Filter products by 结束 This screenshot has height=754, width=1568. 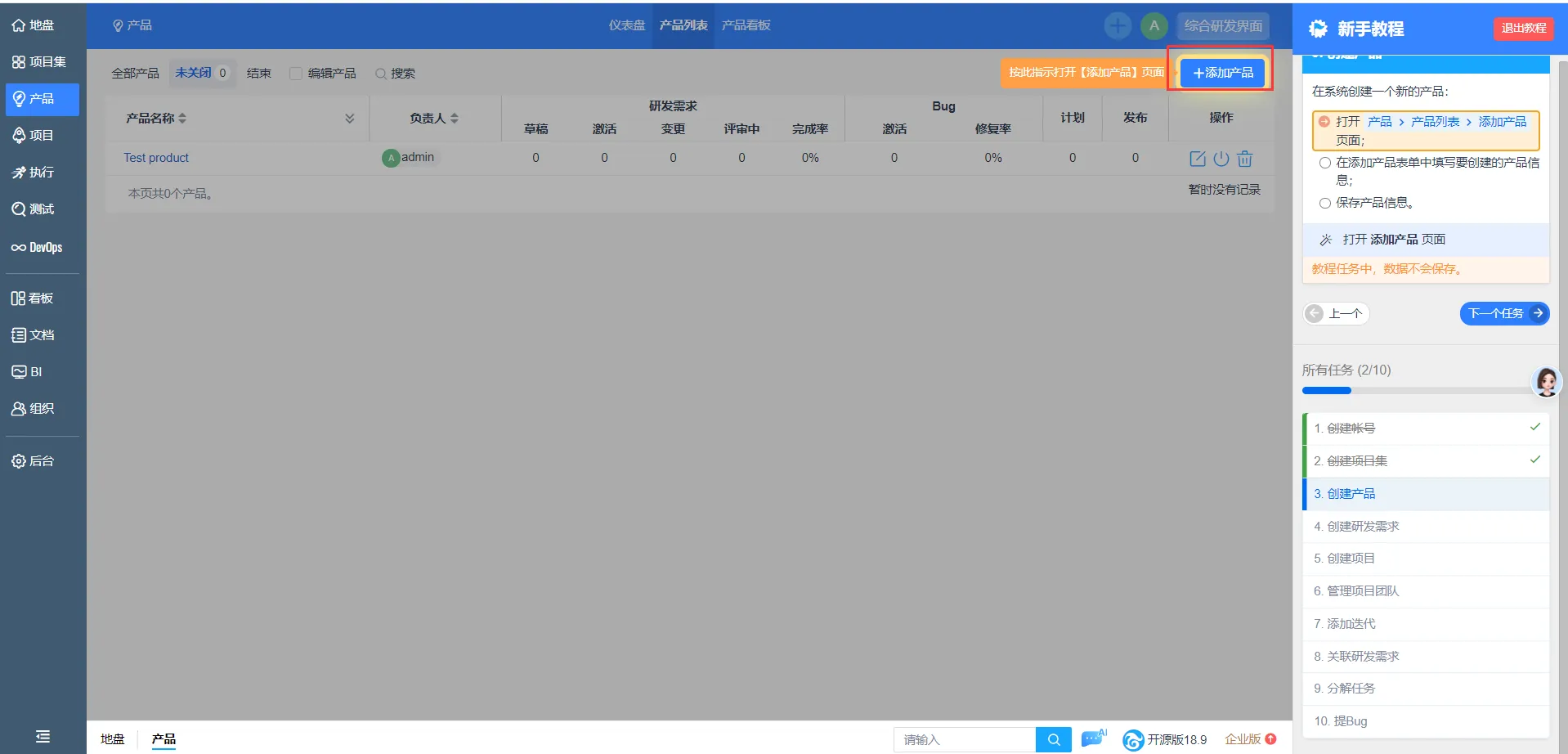tap(259, 74)
